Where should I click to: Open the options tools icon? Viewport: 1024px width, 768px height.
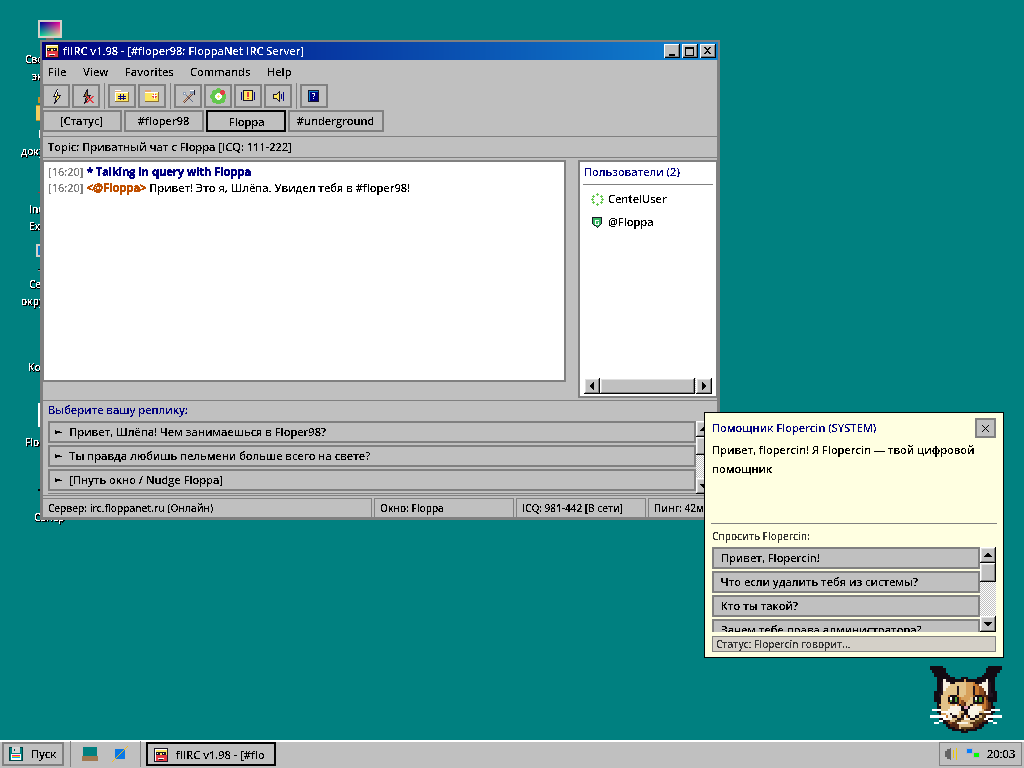pos(188,97)
